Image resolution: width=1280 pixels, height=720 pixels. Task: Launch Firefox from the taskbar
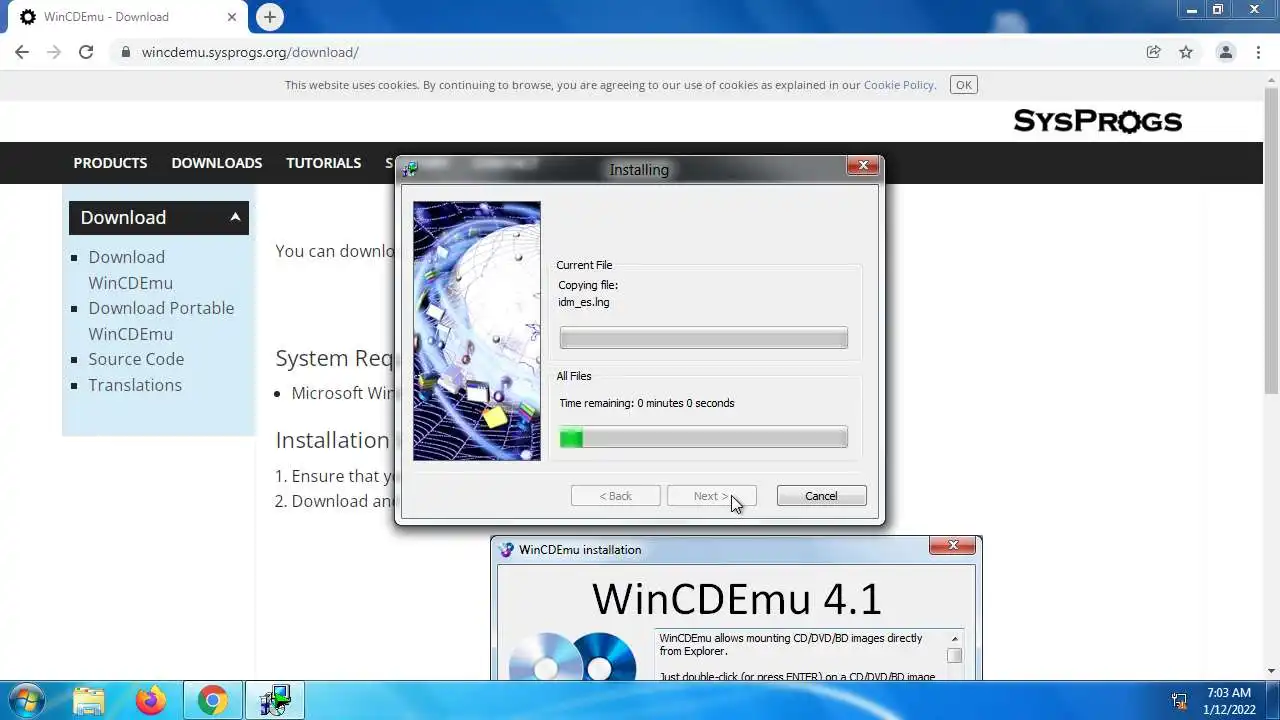[151, 701]
